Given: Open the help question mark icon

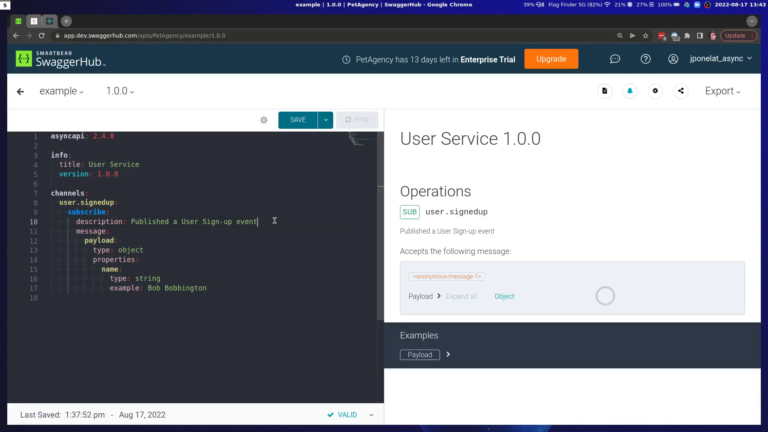Looking at the screenshot, I should (646, 59).
